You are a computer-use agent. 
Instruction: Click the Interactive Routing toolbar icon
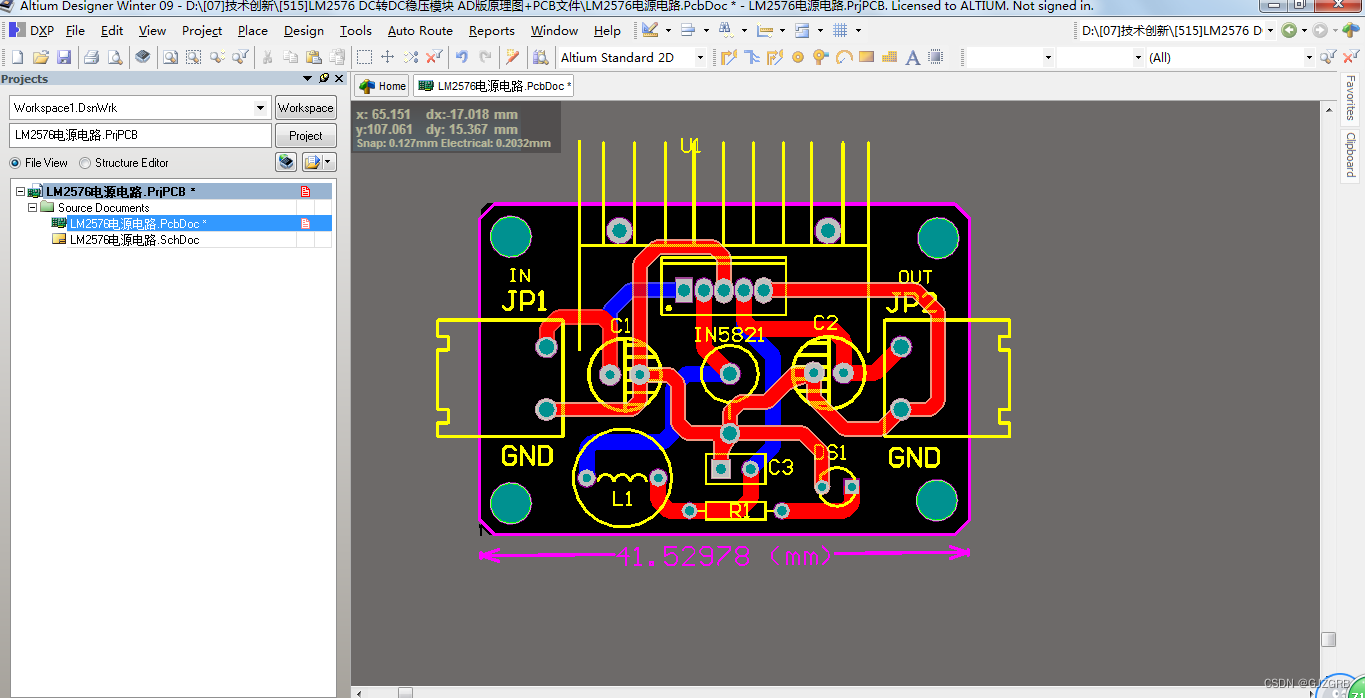tap(729, 57)
